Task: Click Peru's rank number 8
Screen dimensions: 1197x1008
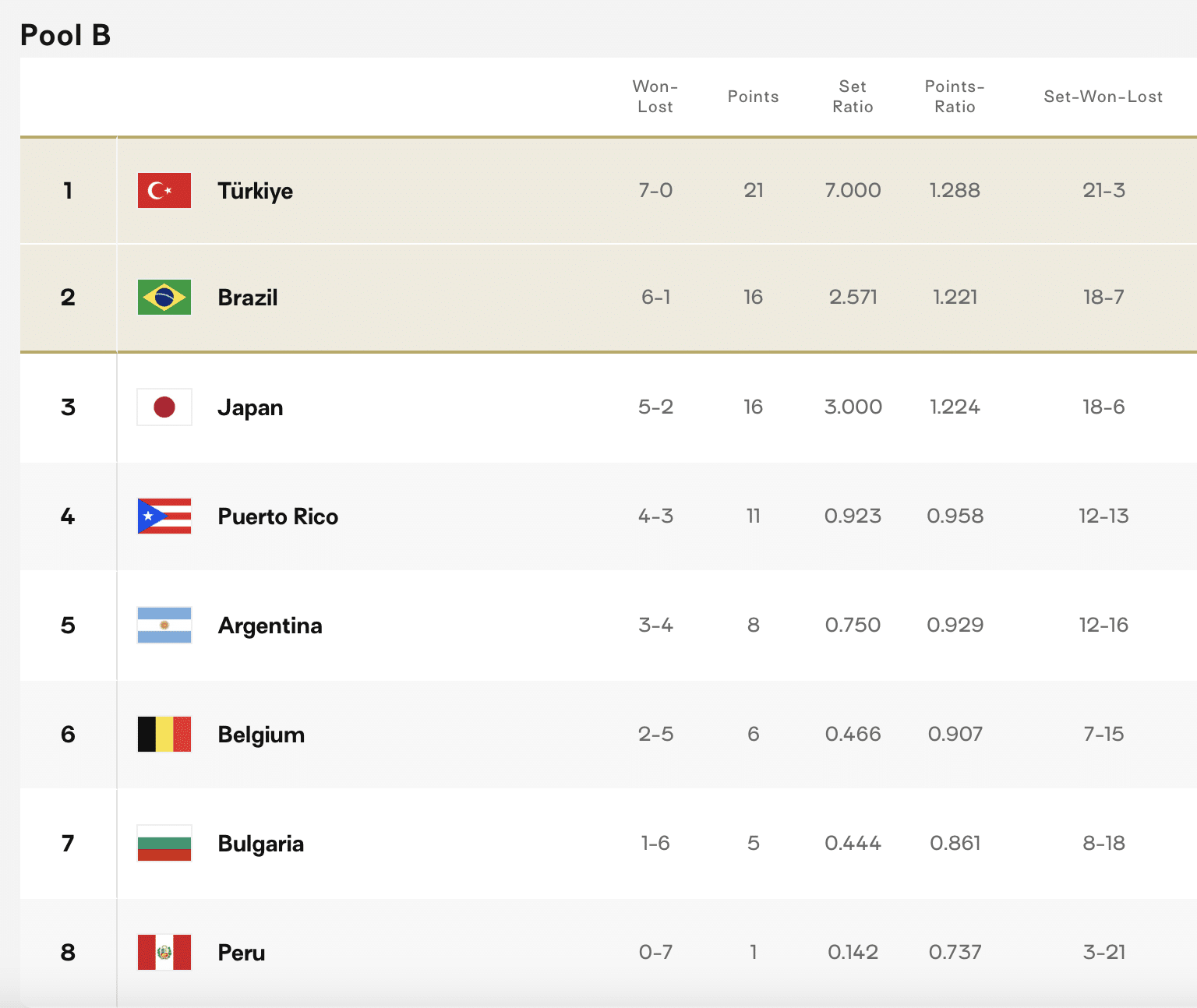Action: click(69, 953)
